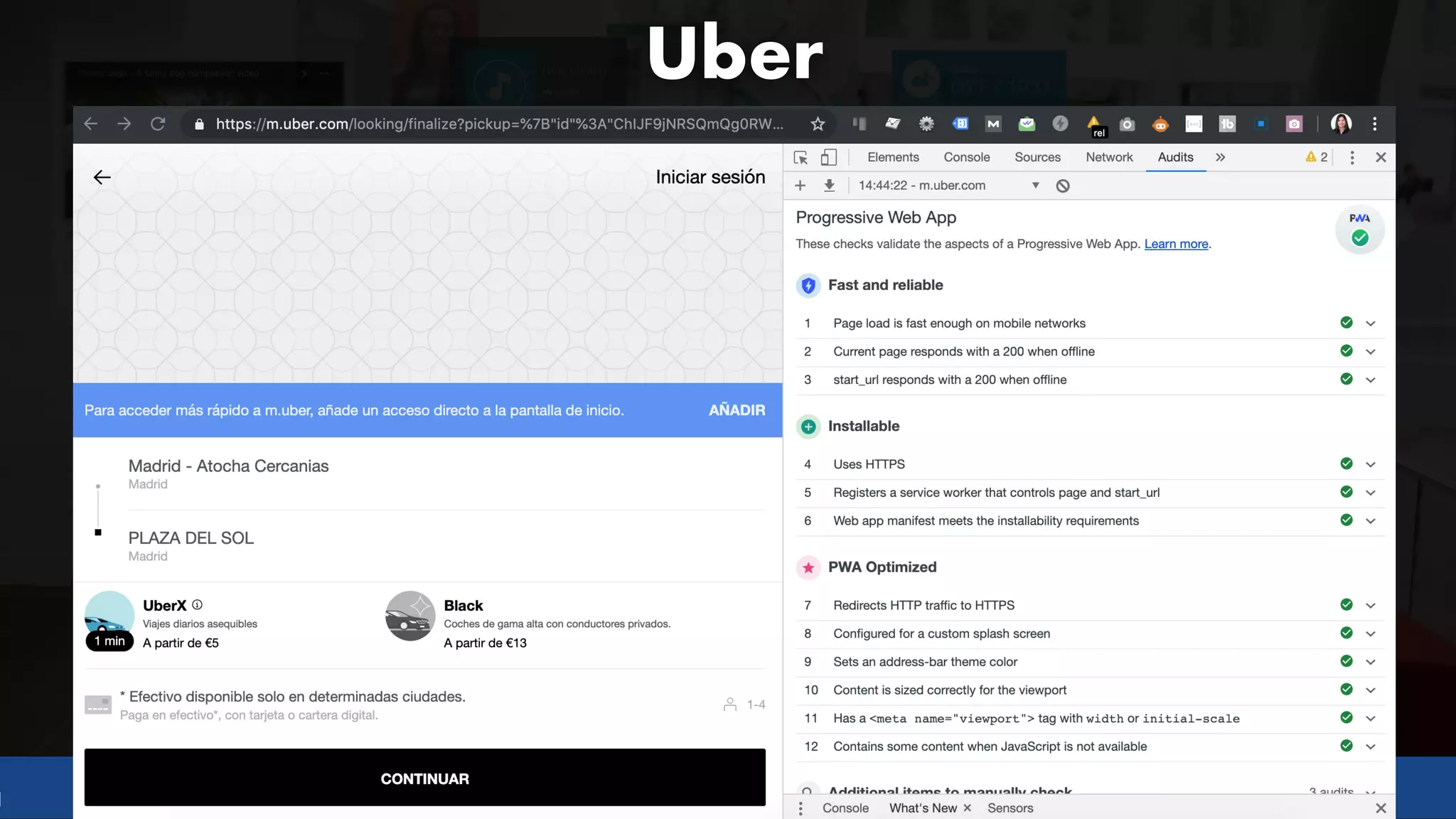Reload the page in the browser
The image size is (1456, 819).
click(x=158, y=124)
